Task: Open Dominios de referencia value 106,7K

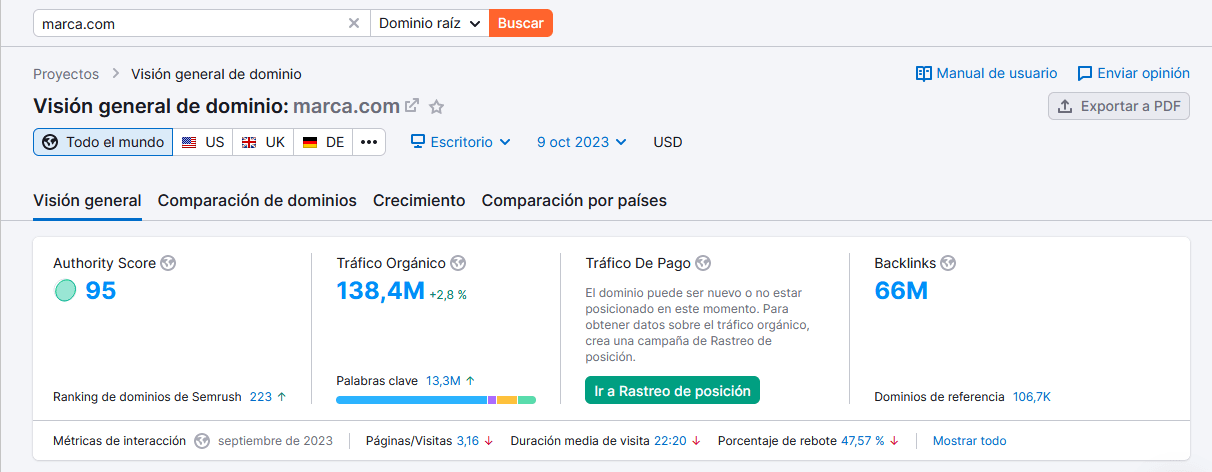Action: coord(1032,397)
